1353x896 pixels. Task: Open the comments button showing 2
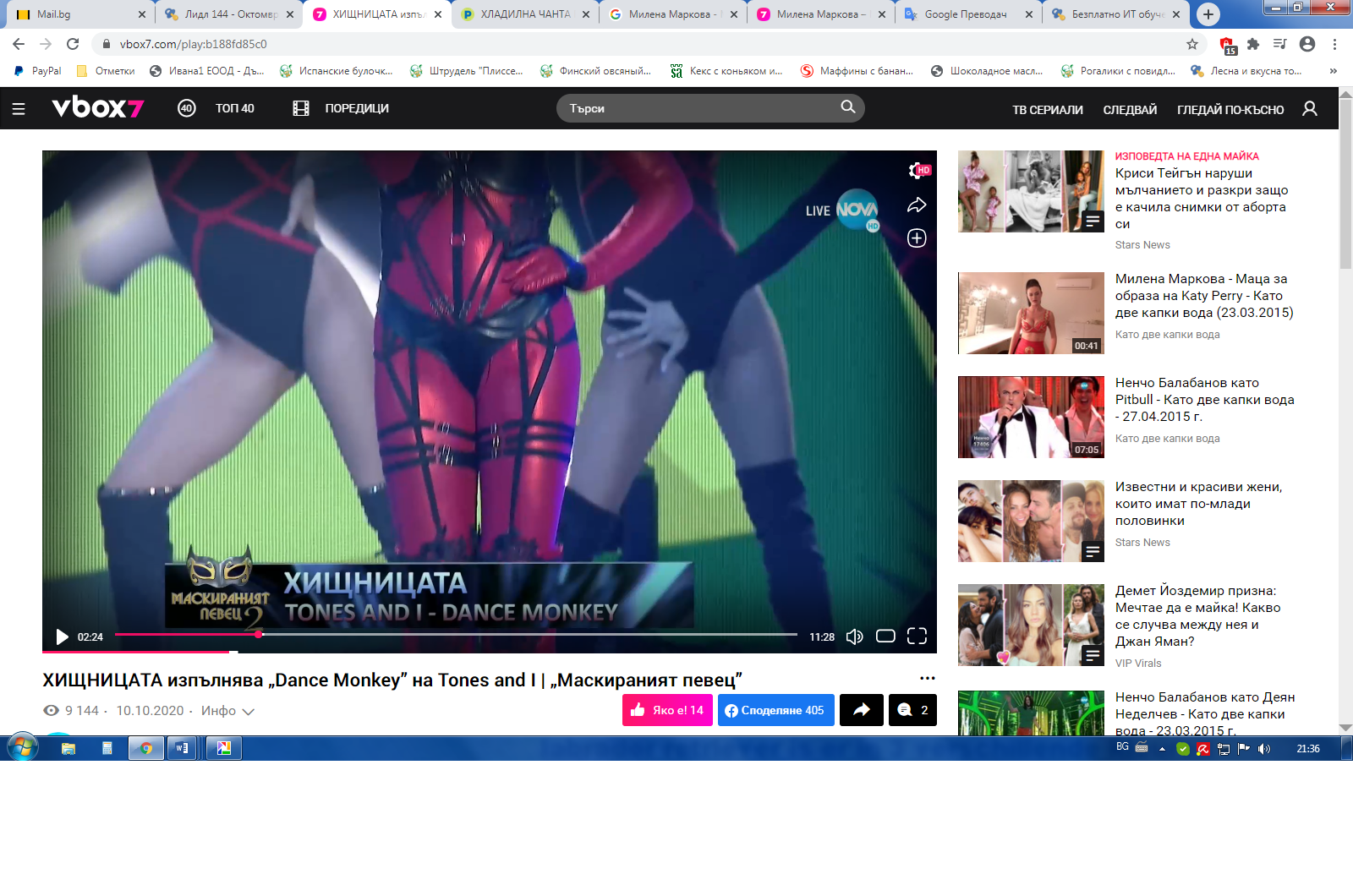(912, 710)
